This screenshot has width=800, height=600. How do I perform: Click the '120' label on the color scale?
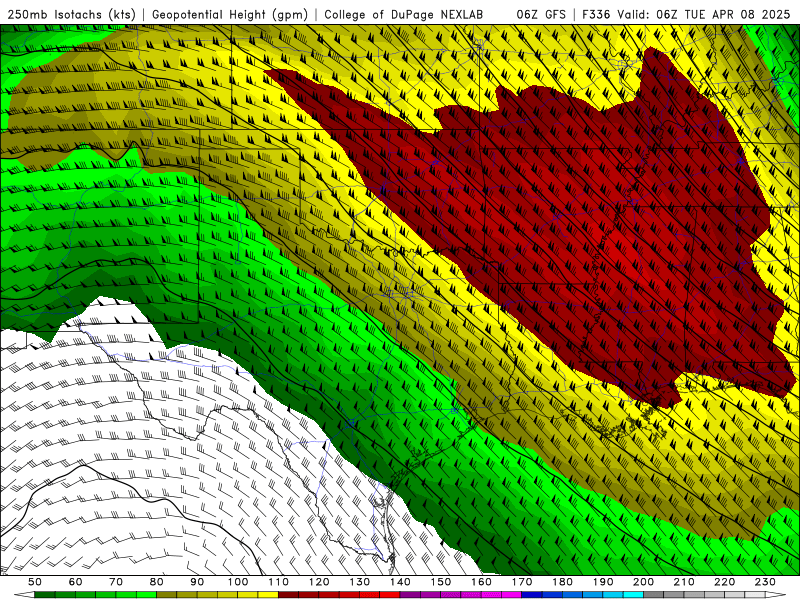[319, 582]
